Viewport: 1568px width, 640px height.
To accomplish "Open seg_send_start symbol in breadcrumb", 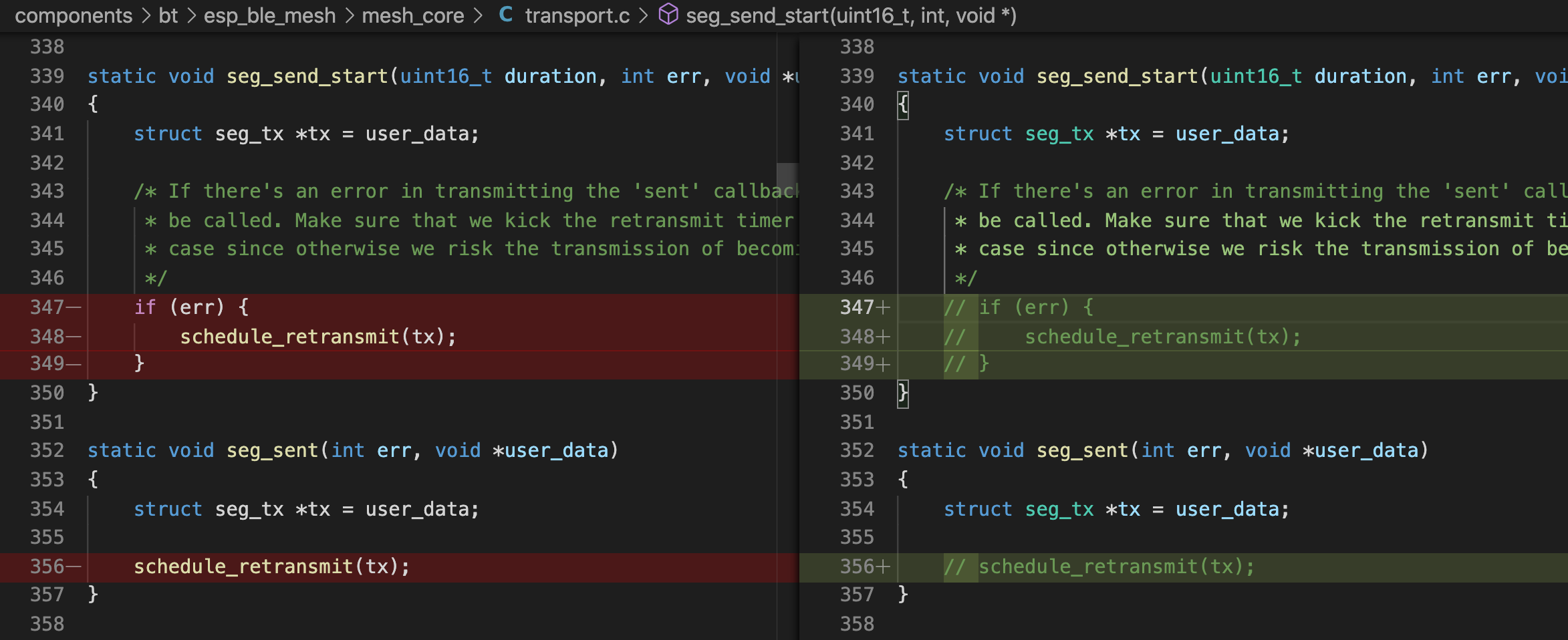I will (x=851, y=15).
